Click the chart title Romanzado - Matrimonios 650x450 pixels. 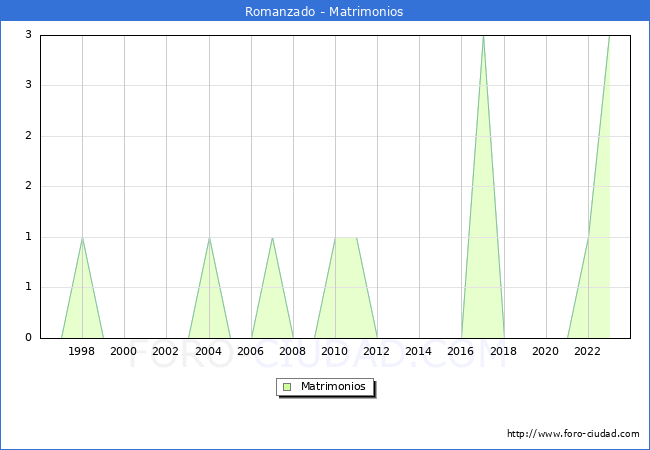(324, 12)
